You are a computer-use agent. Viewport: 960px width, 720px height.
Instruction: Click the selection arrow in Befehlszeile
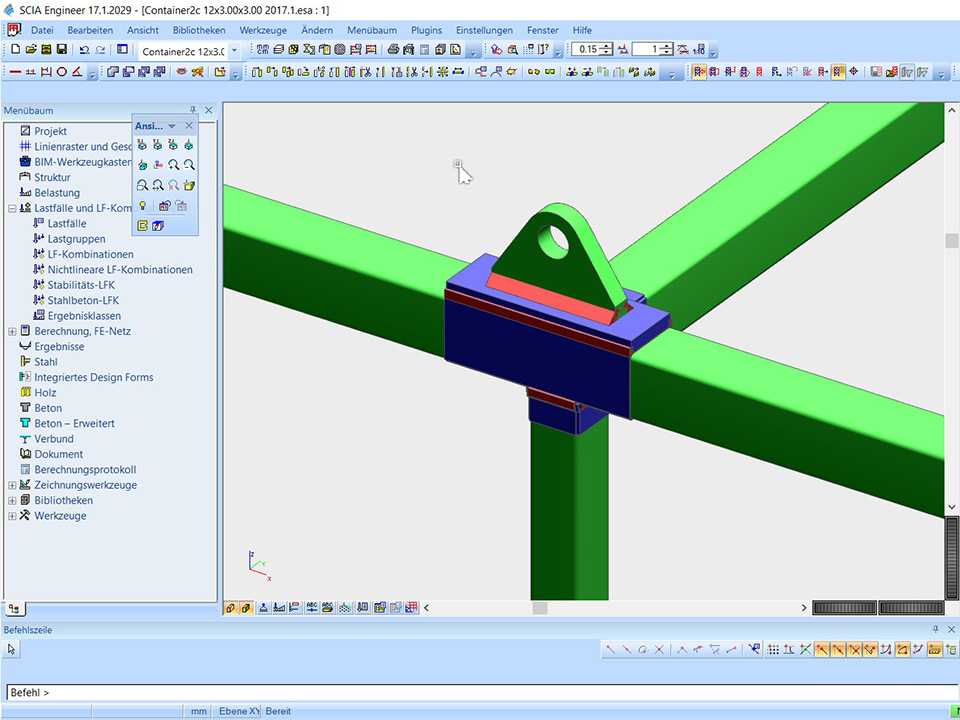coord(12,649)
